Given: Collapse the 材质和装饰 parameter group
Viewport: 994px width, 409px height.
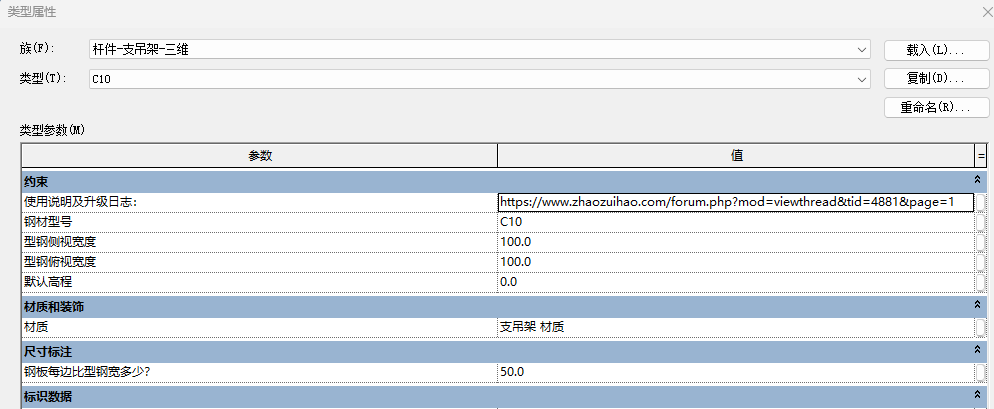Looking at the screenshot, I should [977, 306].
